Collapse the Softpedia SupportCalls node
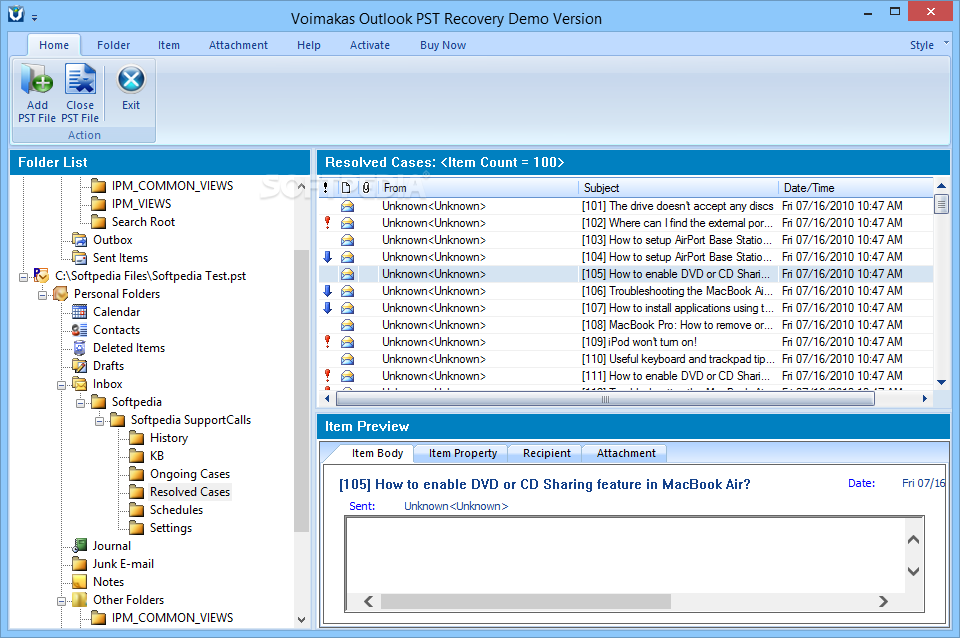This screenshot has height=638, width=960. [x=99, y=421]
